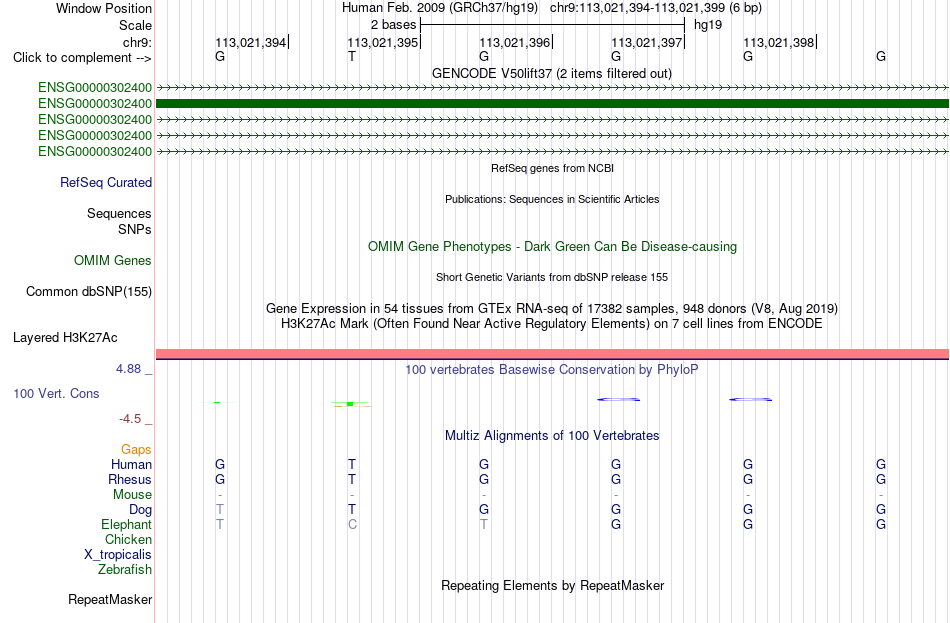Click the RefSeq Curated track label
950x623 pixels.
(106, 182)
